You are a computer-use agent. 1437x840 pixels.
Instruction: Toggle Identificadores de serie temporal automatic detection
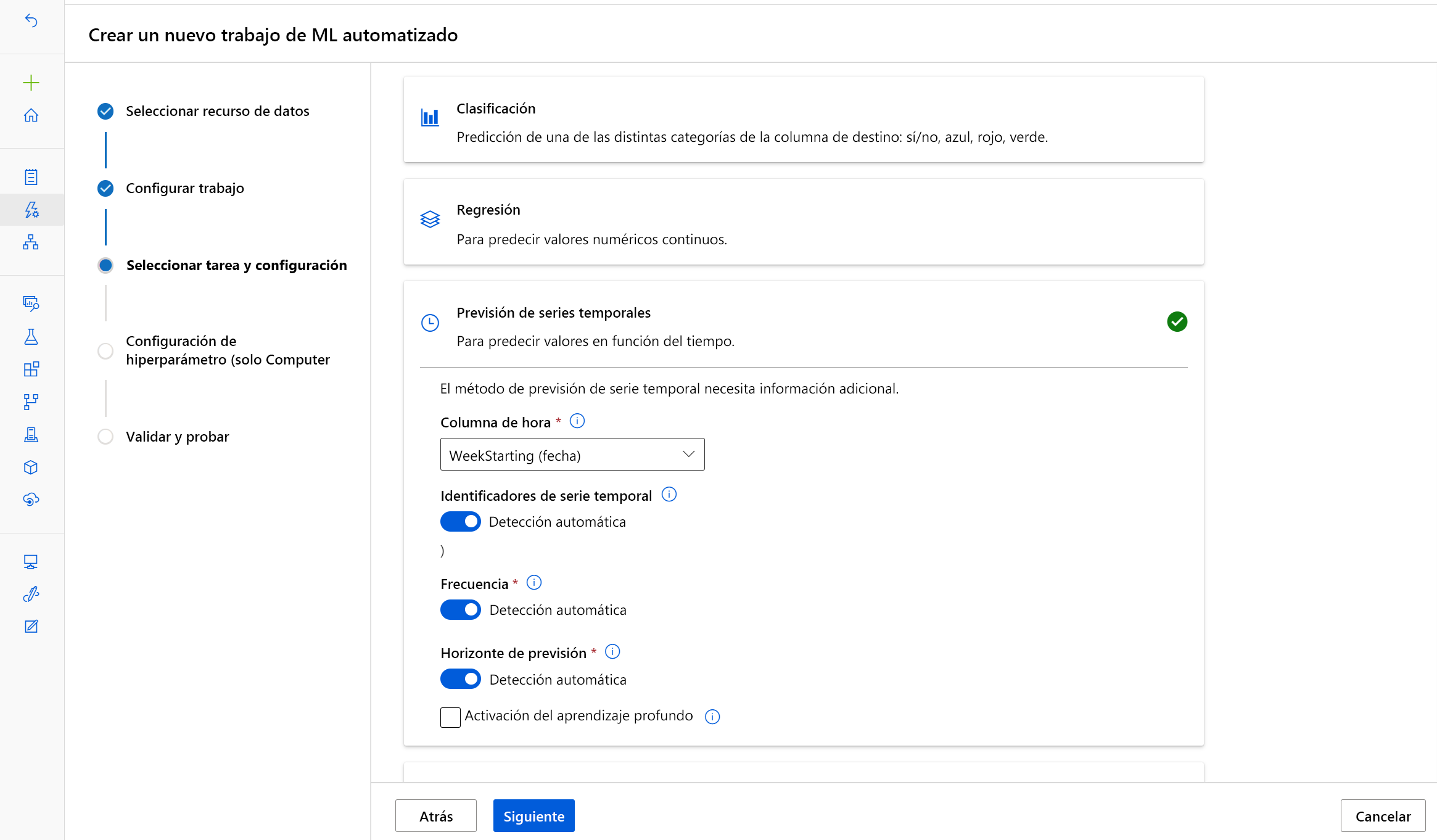click(461, 522)
